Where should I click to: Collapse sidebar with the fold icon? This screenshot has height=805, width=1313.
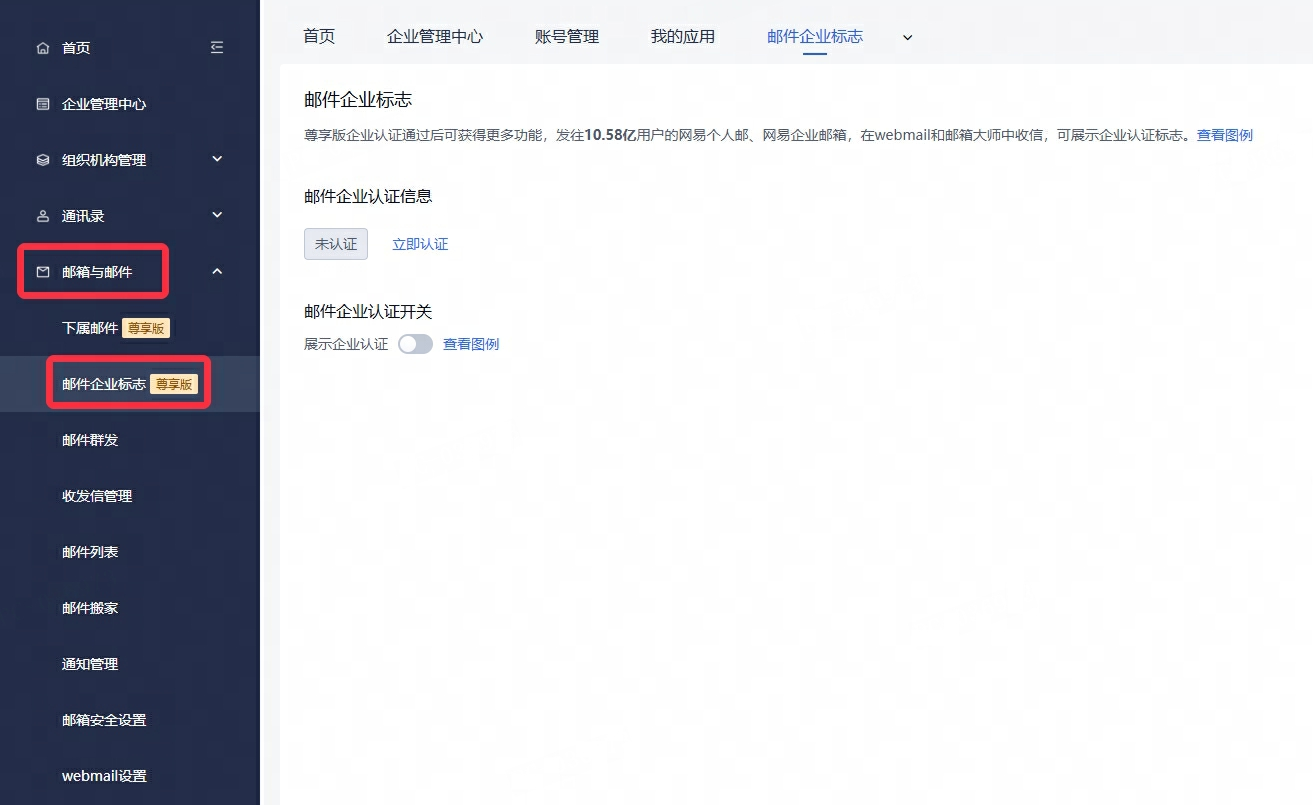point(217,48)
